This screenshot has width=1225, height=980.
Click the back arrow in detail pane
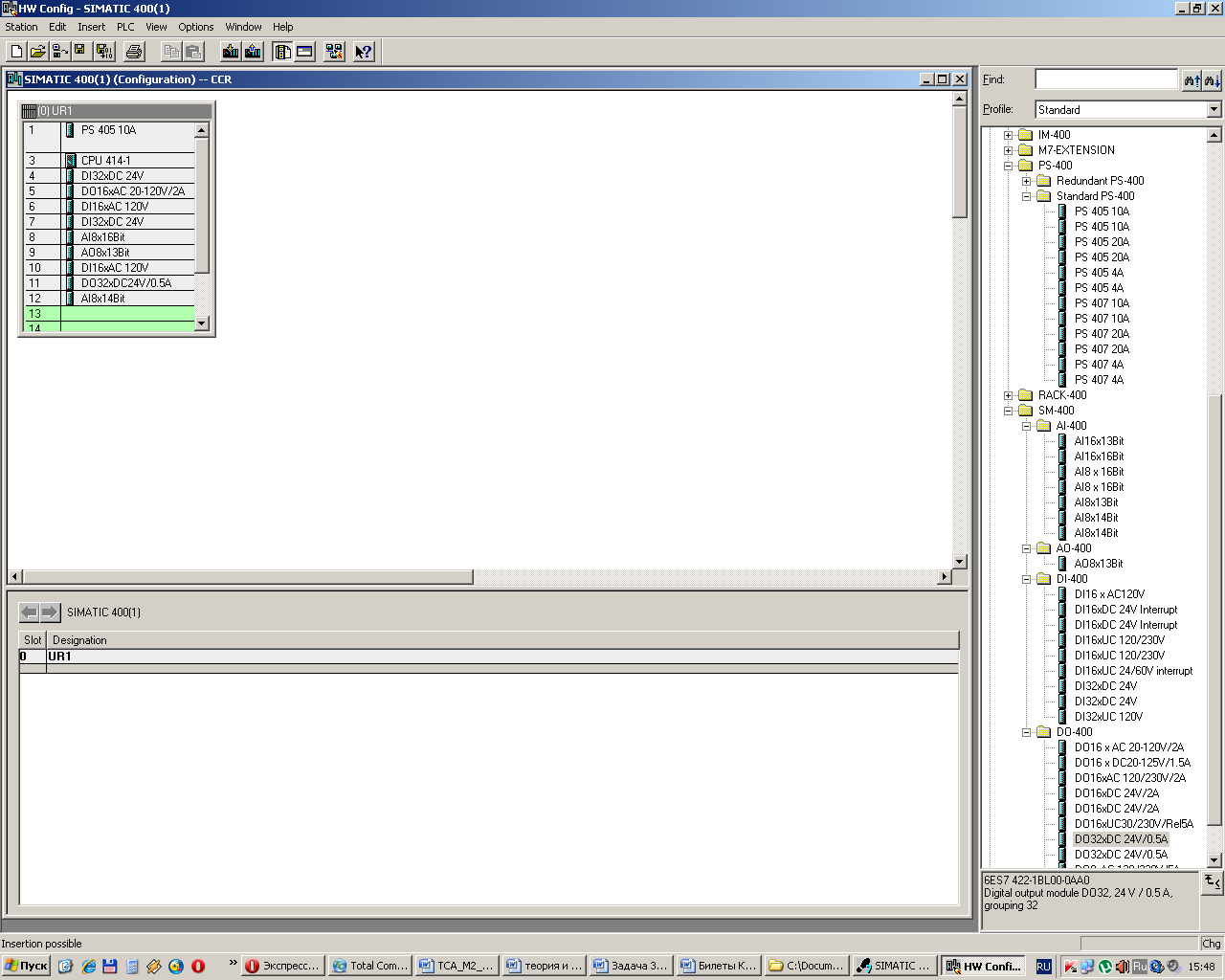click(x=30, y=612)
